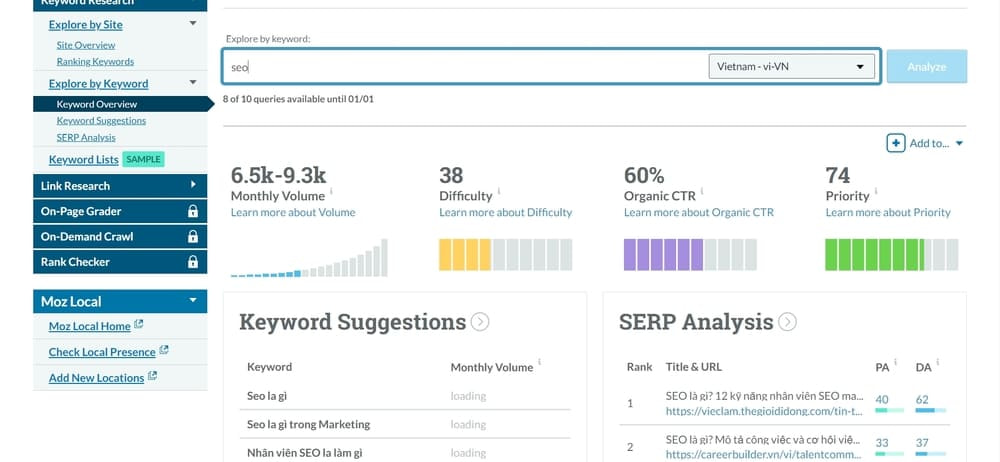This screenshot has height=462, width=1000.
Task: Open Ranking Keywords in the sidebar
Action: click(x=95, y=62)
